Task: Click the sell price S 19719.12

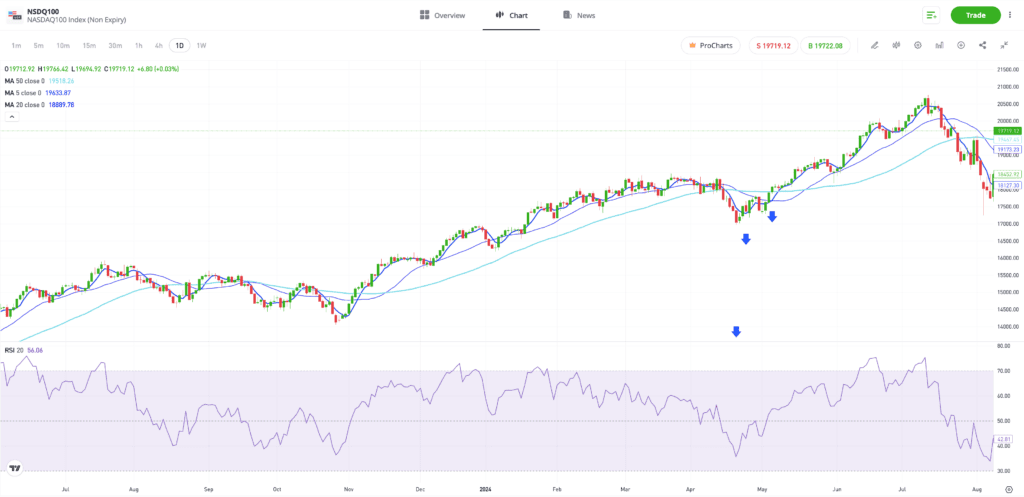Action: pos(773,45)
